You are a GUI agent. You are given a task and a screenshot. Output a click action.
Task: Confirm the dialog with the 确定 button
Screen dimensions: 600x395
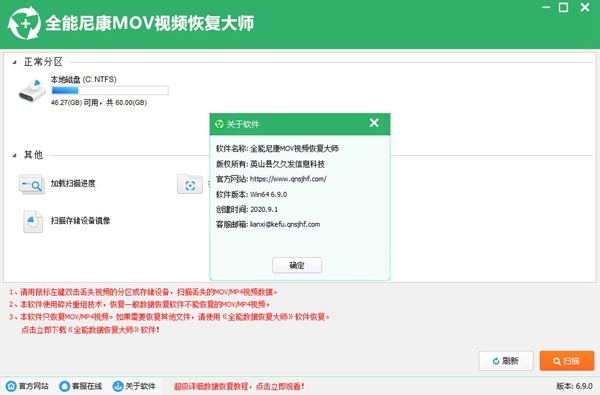click(297, 265)
